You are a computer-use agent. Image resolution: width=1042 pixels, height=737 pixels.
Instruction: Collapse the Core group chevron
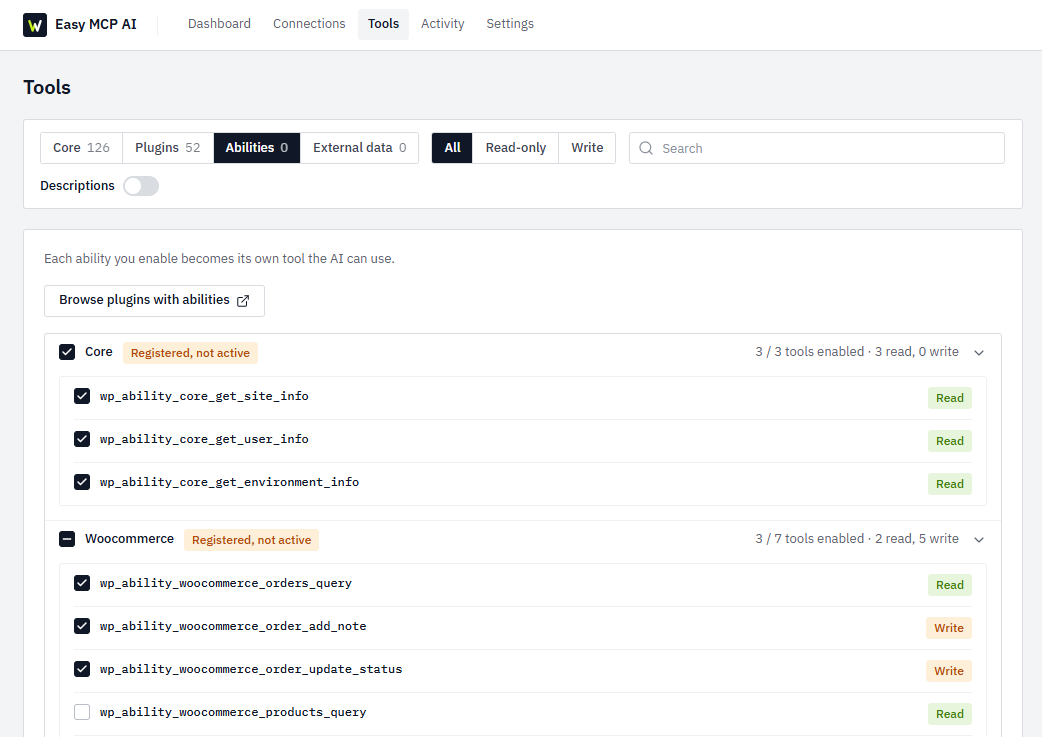(979, 353)
